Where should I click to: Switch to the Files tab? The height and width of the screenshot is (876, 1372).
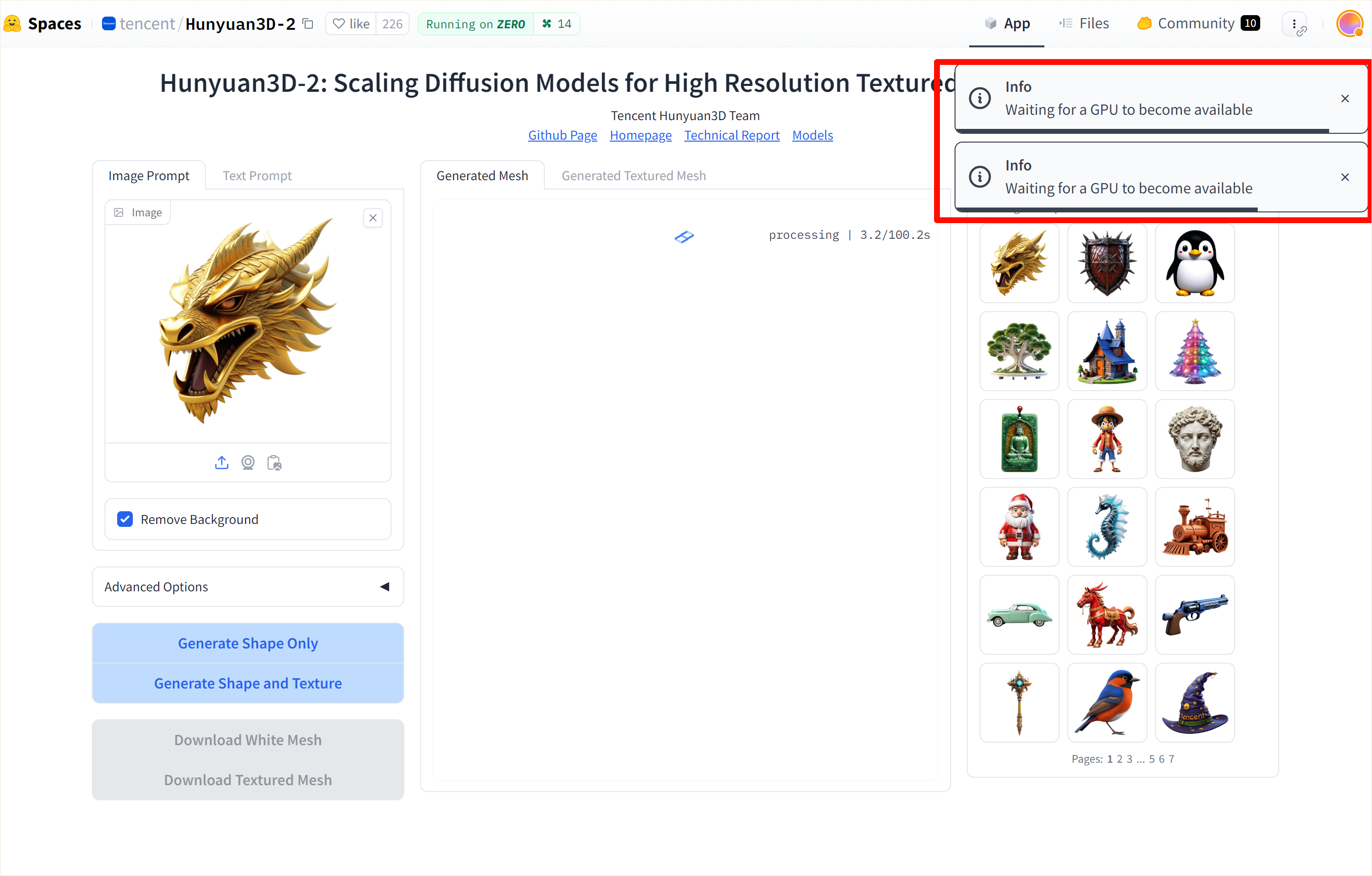click(x=1084, y=23)
